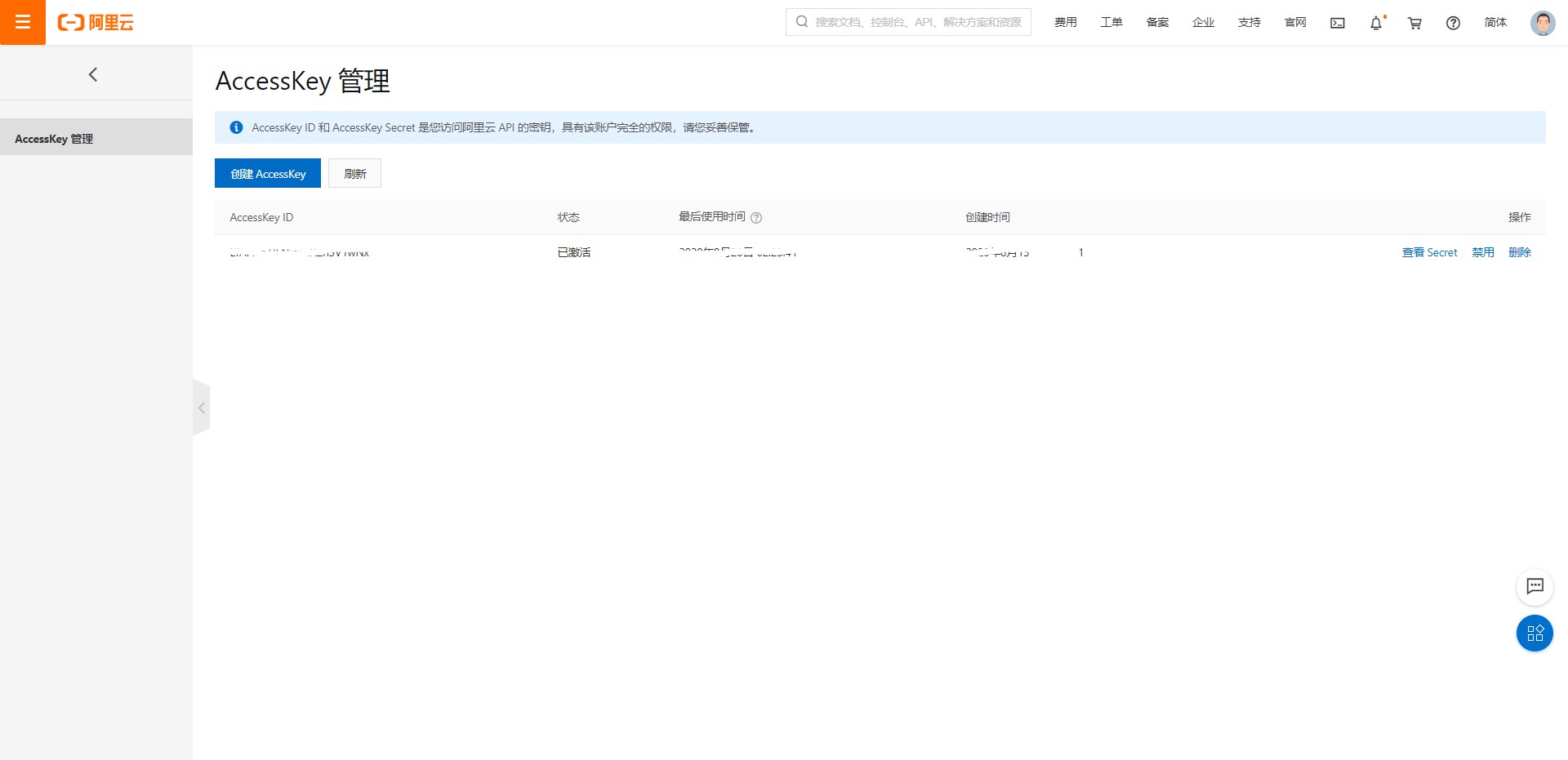Click the 创建时间 column header
This screenshot has height=760, width=1568.
pos(987,217)
